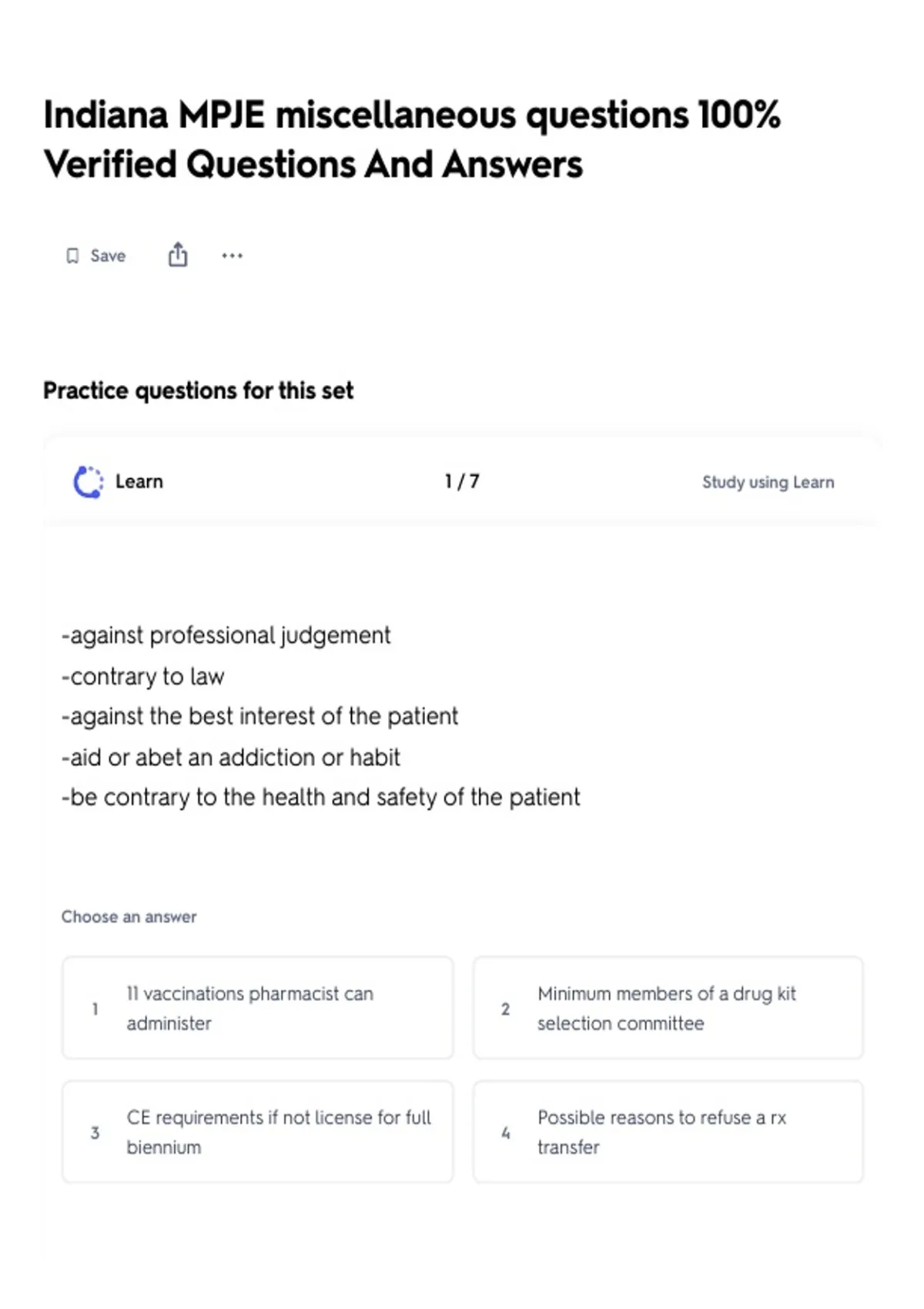Click the Save bookmark icon
924x1309 pixels.
tap(72, 256)
